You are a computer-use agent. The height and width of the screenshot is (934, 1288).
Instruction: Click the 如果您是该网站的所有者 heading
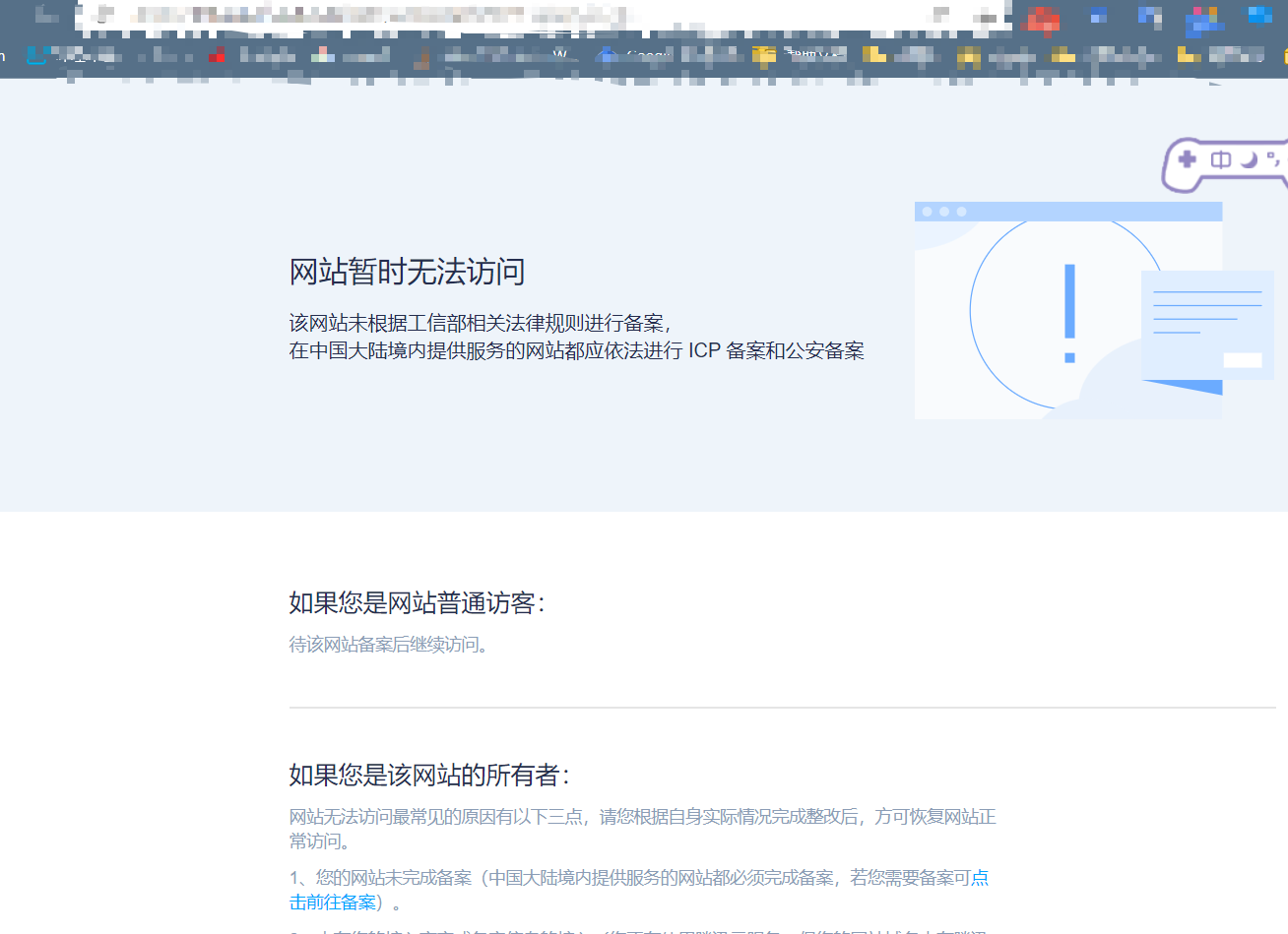pos(428,776)
